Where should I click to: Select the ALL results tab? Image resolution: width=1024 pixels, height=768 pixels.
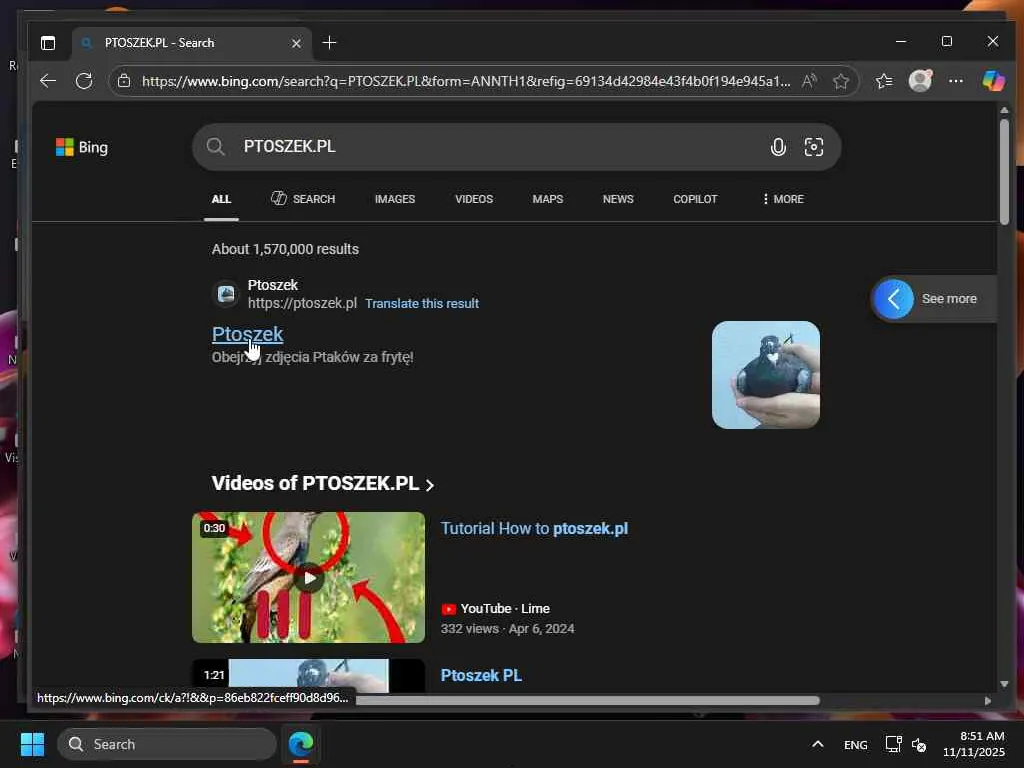click(x=221, y=199)
